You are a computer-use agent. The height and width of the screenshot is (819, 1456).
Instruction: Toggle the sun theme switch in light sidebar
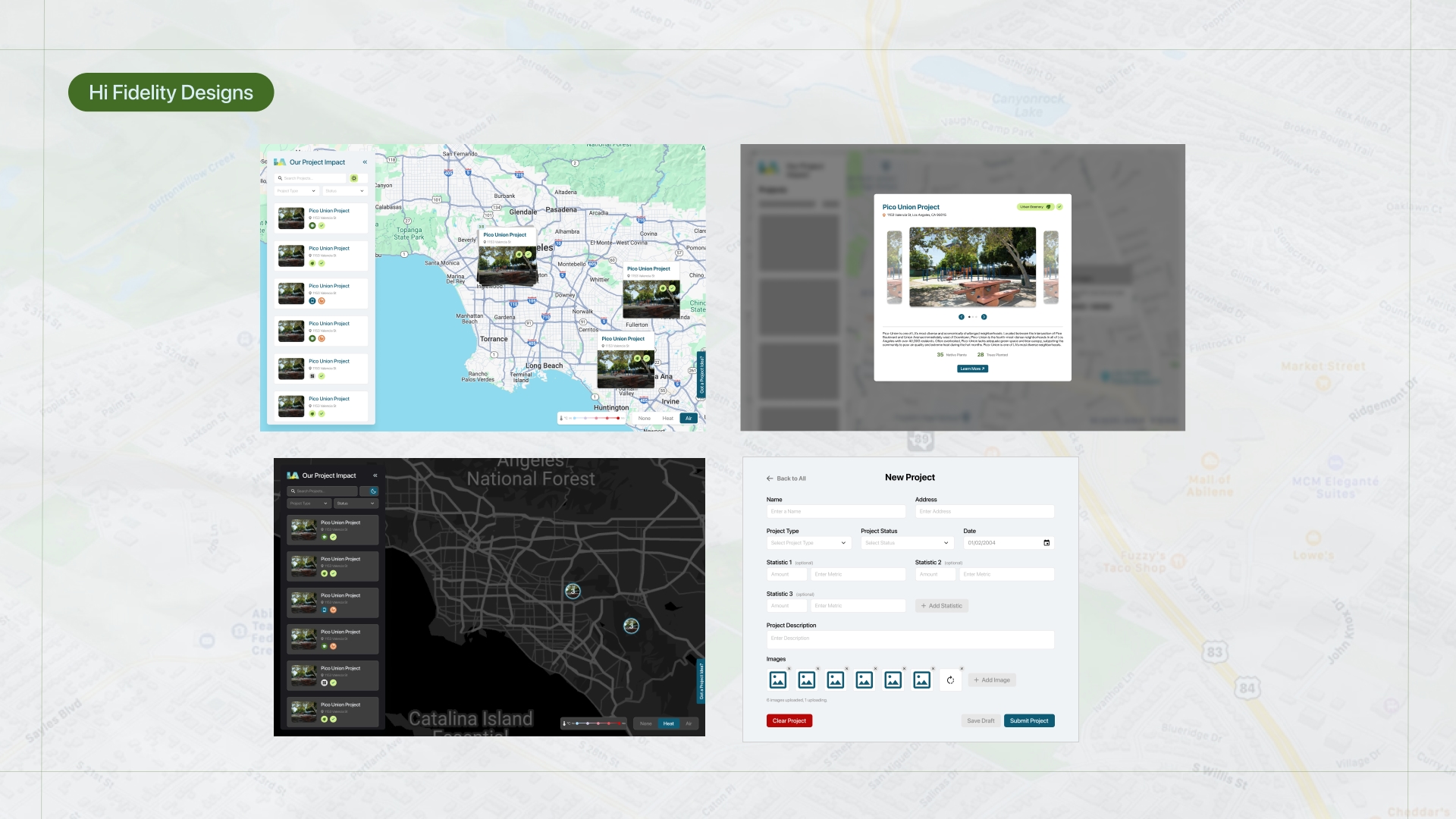(x=354, y=178)
